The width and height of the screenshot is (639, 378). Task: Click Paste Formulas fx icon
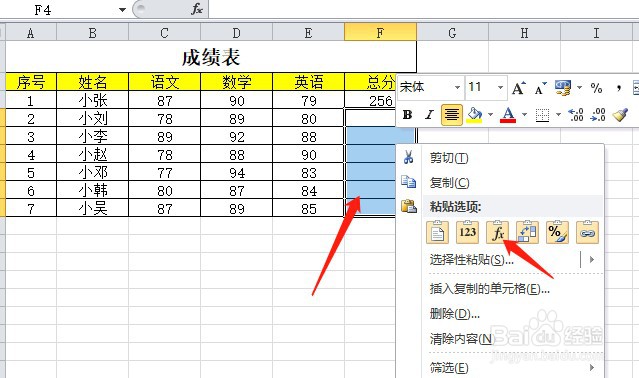coord(498,232)
